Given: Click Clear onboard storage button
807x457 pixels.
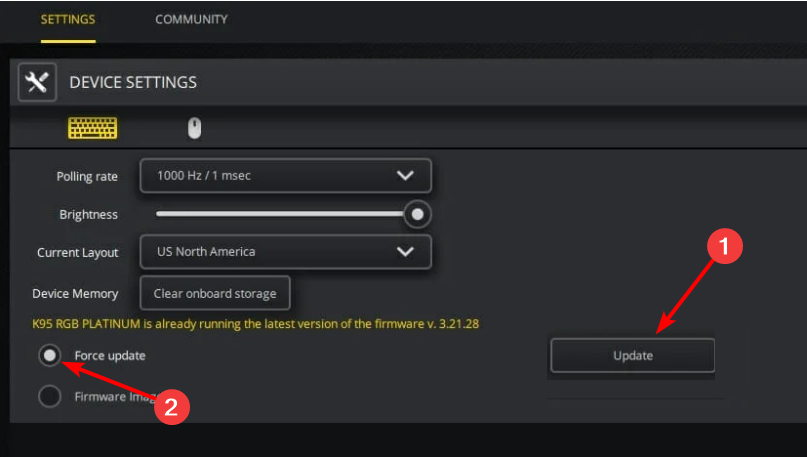Looking at the screenshot, I should [215, 293].
